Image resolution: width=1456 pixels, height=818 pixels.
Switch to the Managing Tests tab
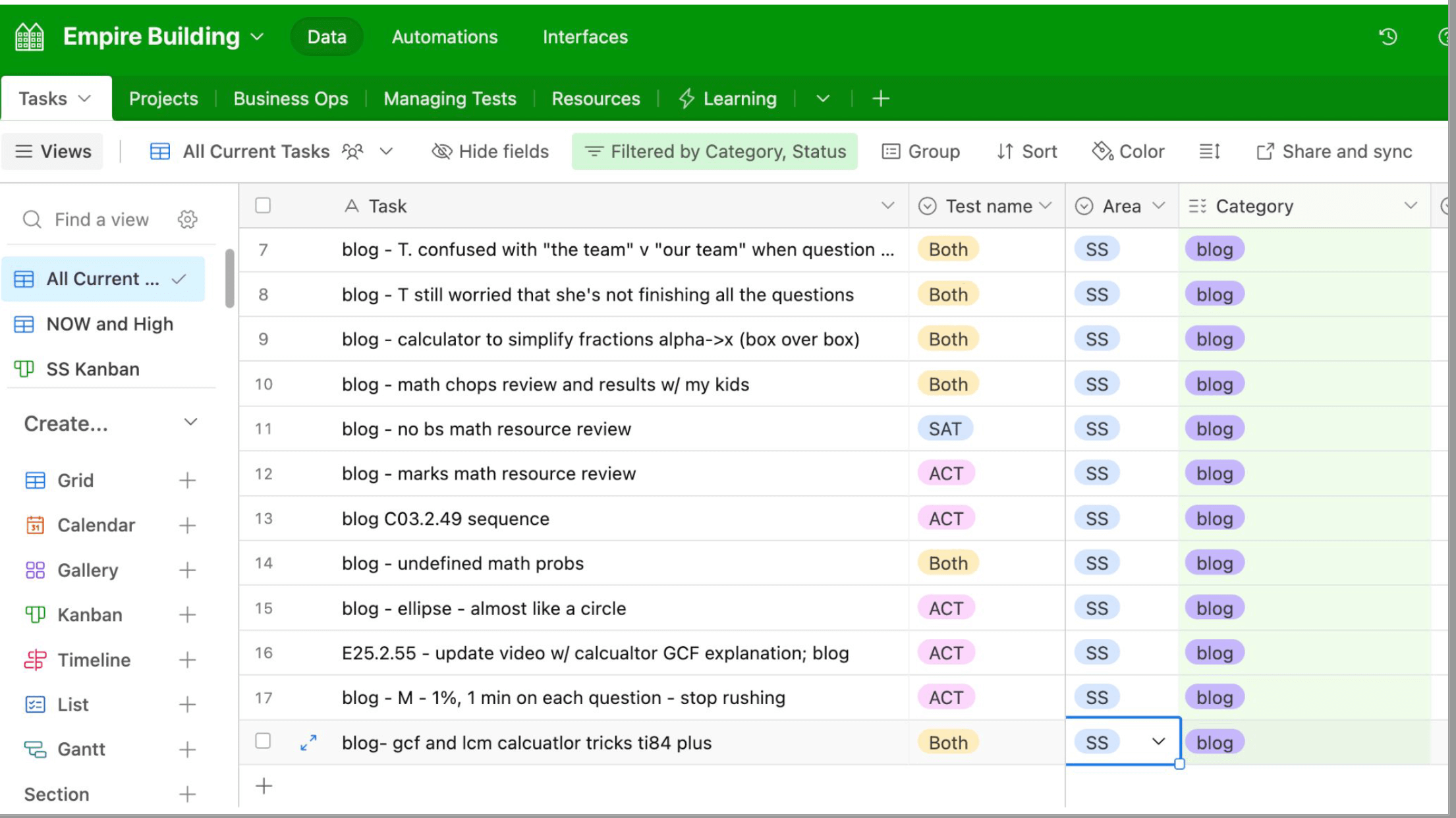click(450, 99)
